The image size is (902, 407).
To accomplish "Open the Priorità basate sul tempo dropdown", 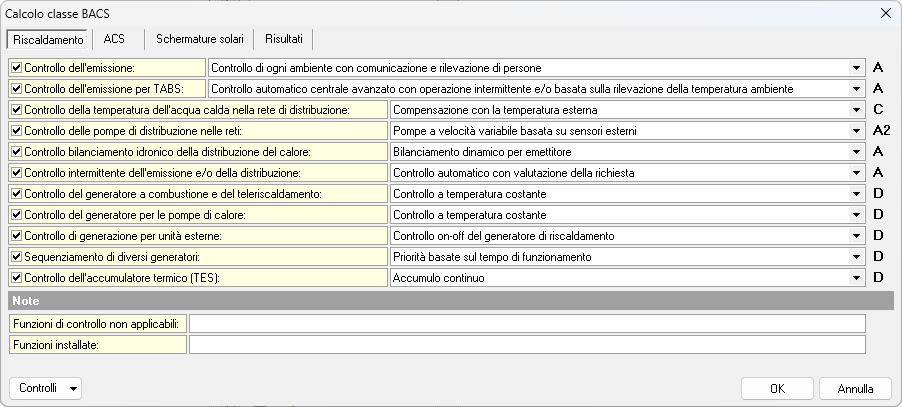I will click(x=857, y=257).
